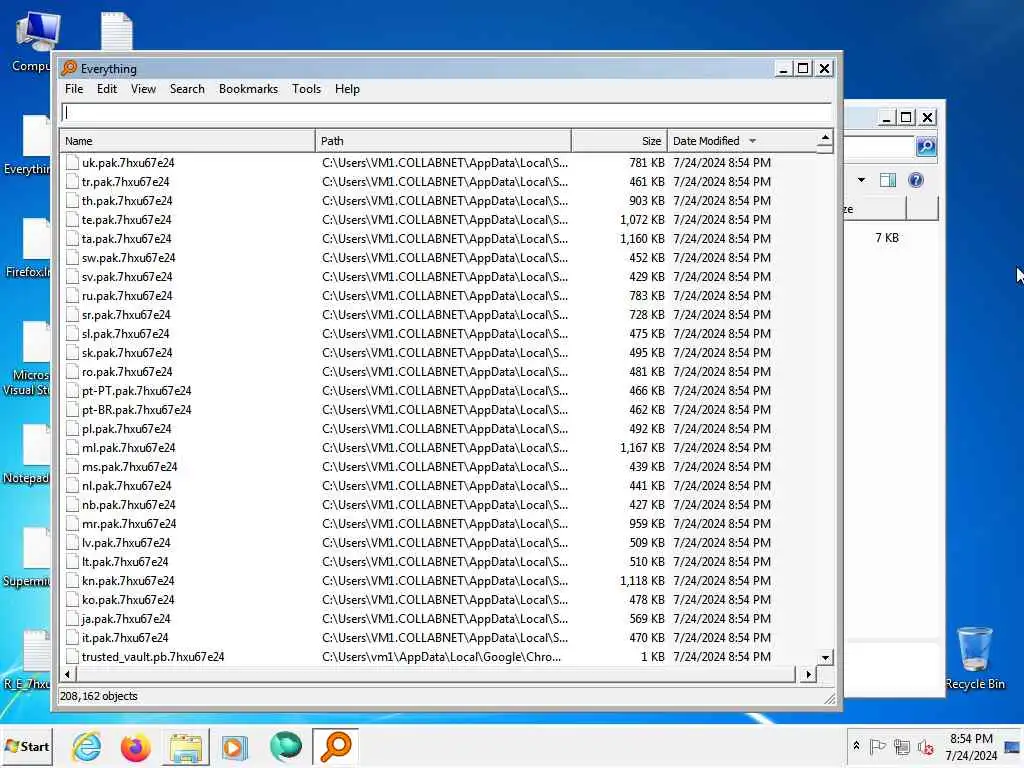The height and width of the screenshot is (768, 1024).
Task: Select it.pak.7hxu67e24 file name
Action: [125, 637]
